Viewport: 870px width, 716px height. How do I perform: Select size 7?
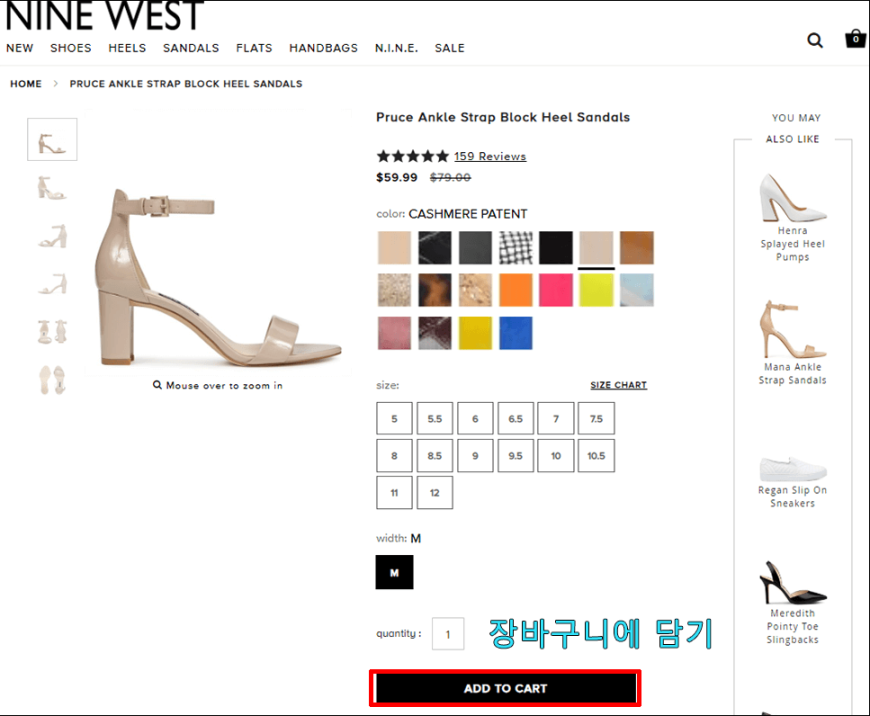click(556, 418)
